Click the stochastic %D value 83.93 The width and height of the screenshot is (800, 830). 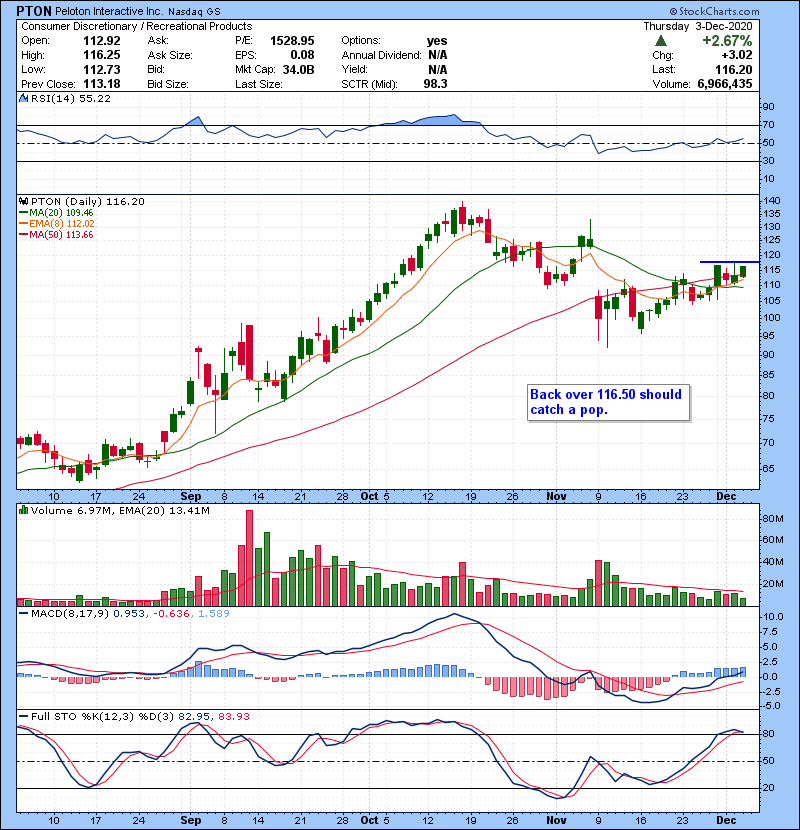(233, 716)
